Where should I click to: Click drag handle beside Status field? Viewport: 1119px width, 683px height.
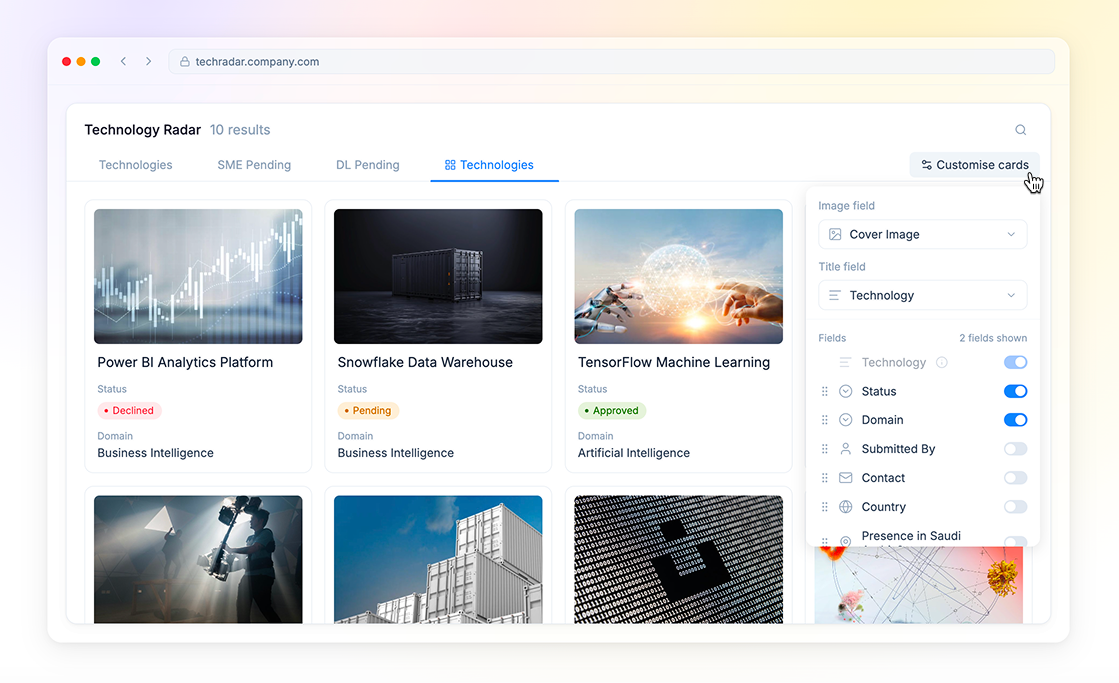[x=824, y=391]
